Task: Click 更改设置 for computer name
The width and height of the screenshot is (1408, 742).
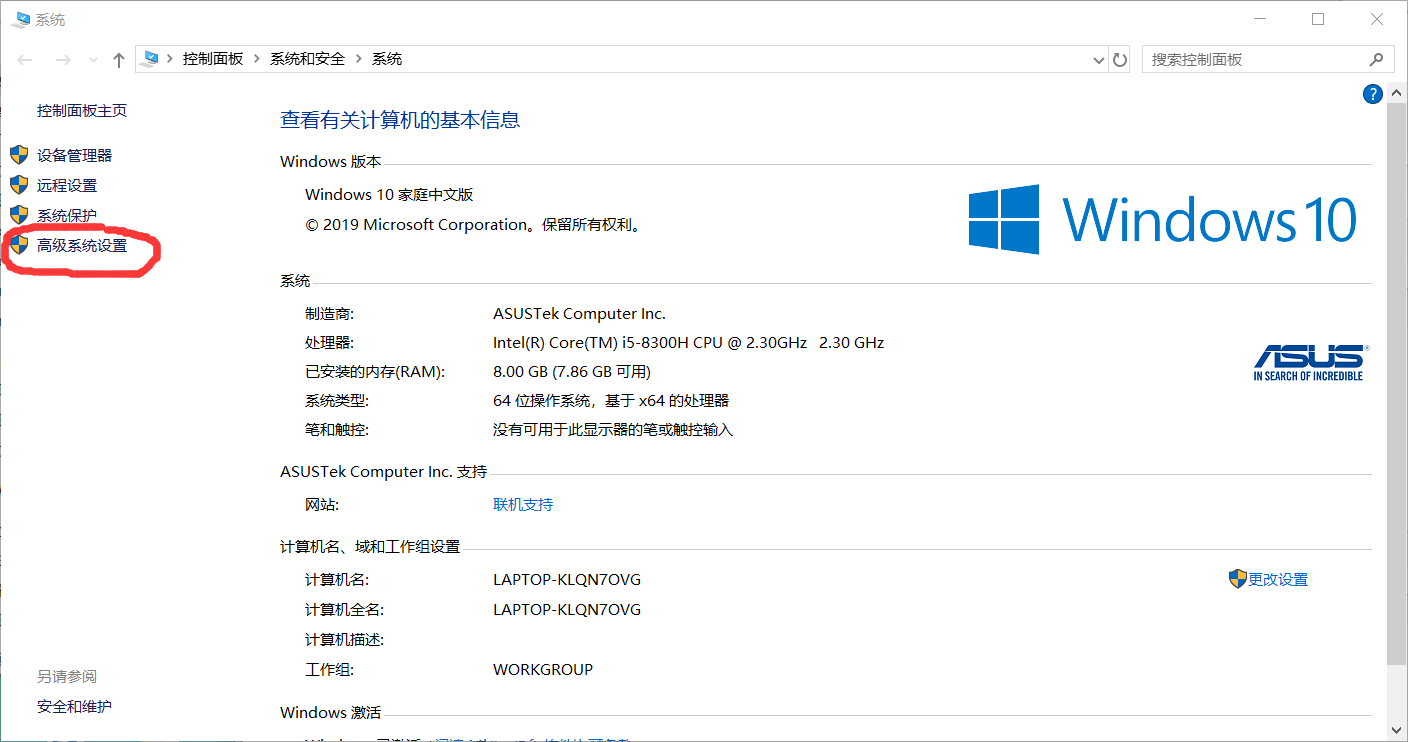Action: point(1278,579)
